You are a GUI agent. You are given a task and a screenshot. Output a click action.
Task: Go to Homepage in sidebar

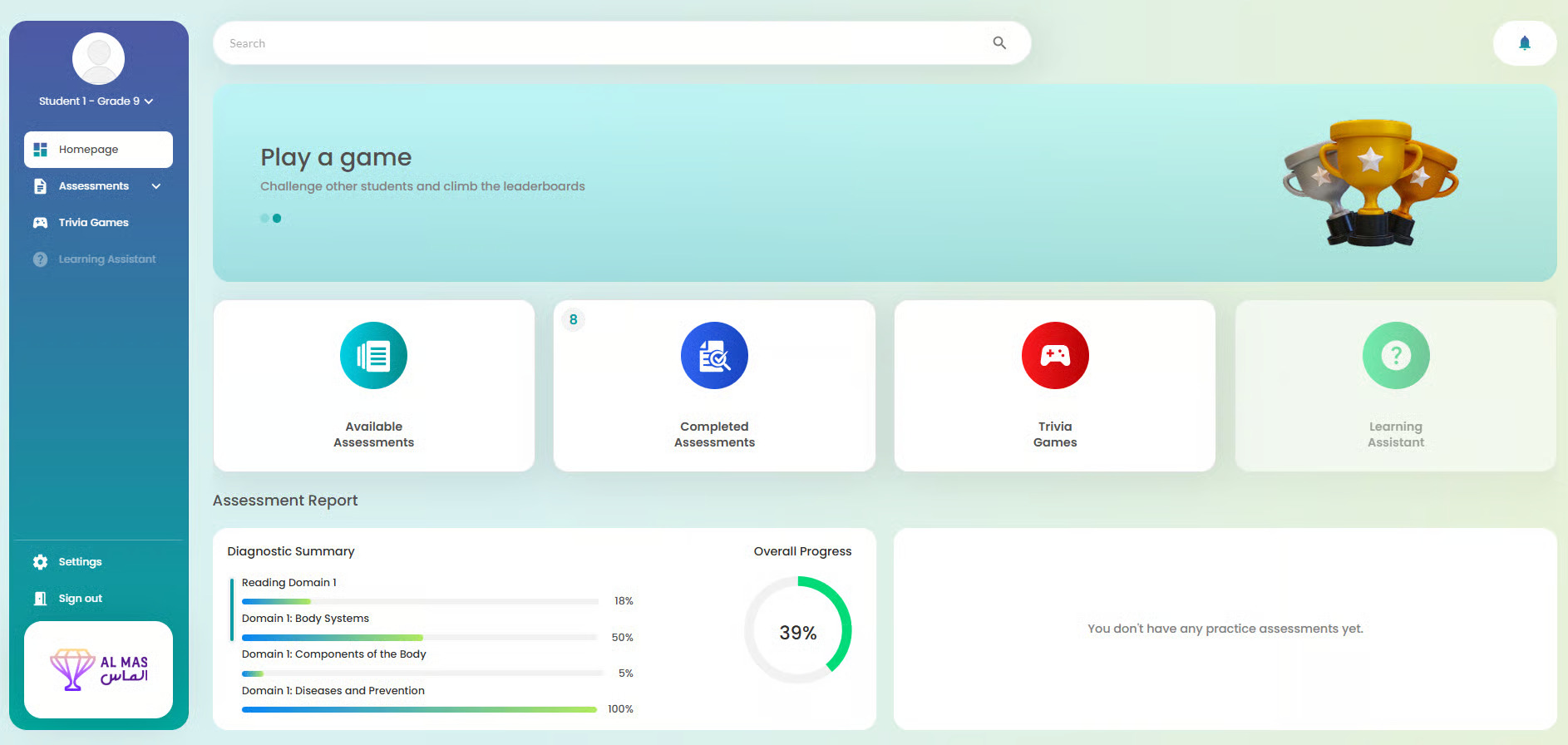[x=98, y=150]
